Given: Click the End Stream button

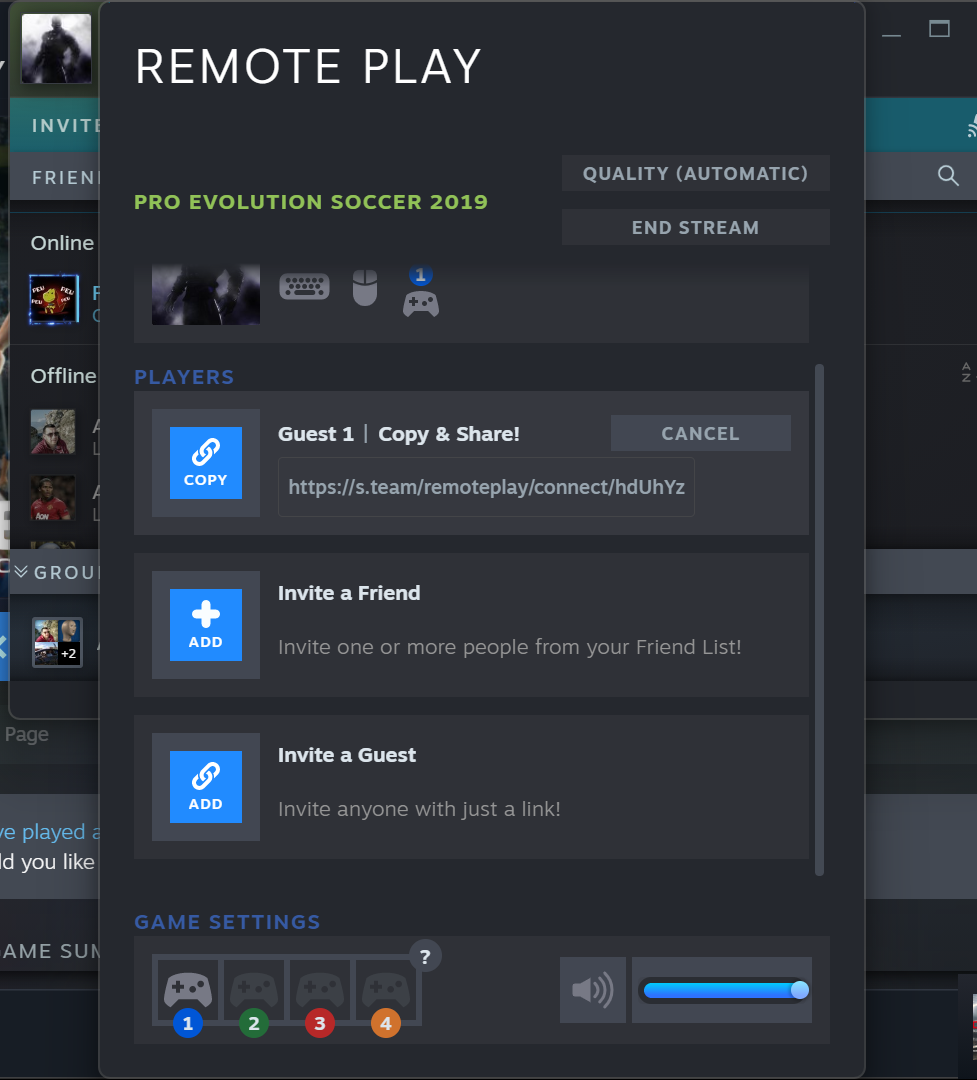Looking at the screenshot, I should 695,227.
